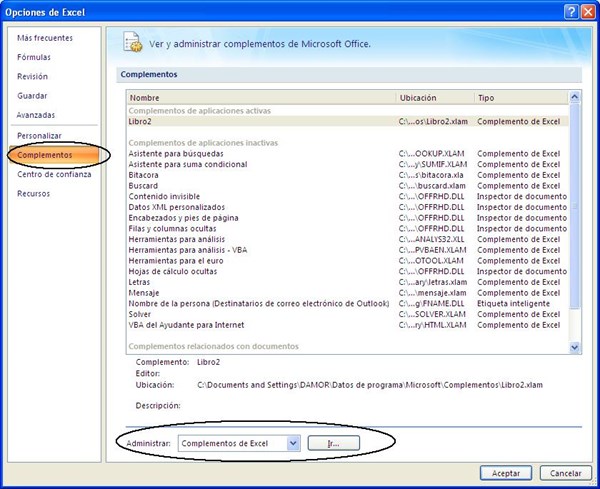The height and width of the screenshot is (489, 600).
Task: Click the add-in list vertical scrollbar
Action: pos(574,222)
